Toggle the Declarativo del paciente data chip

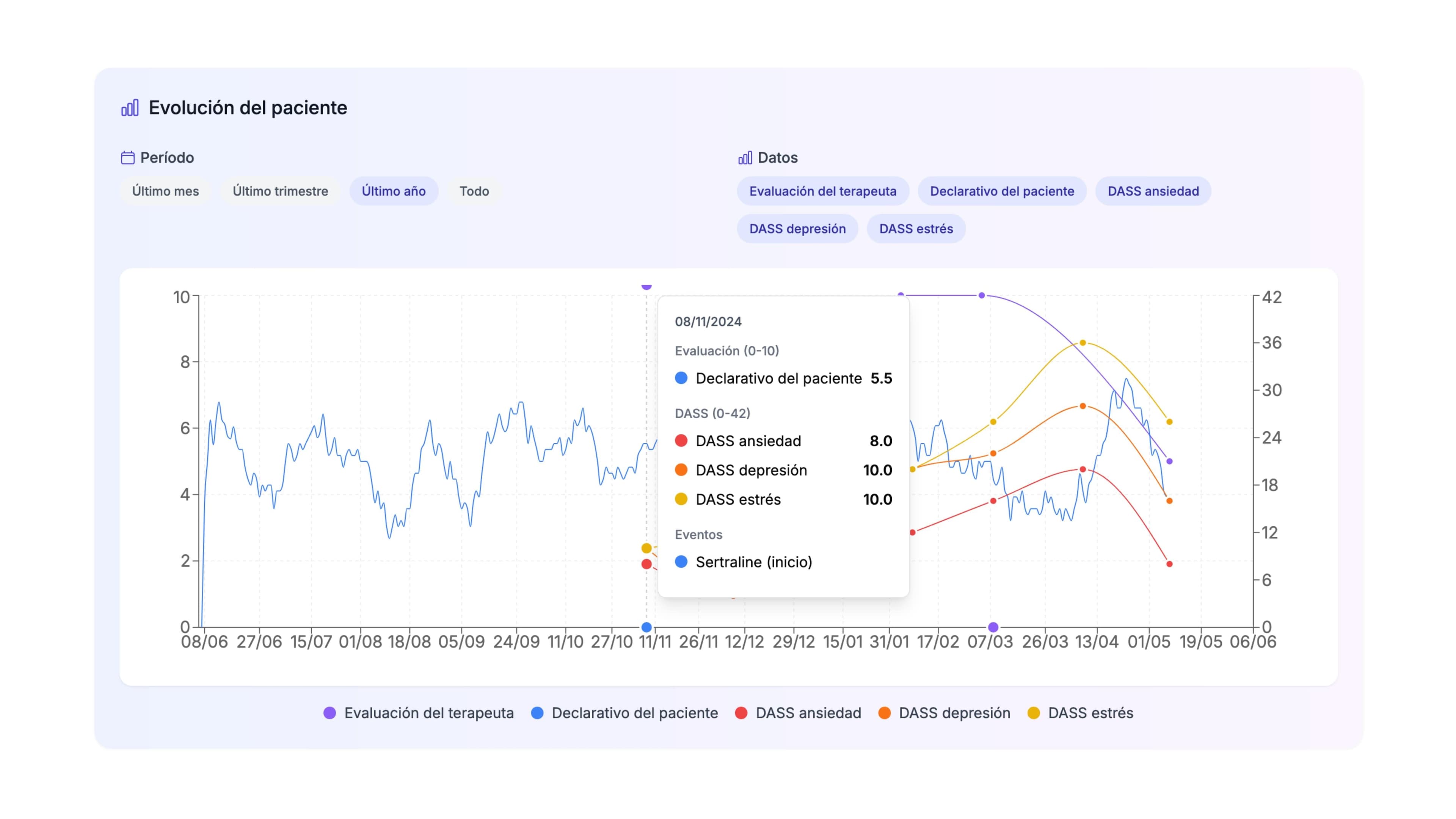point(1002,191)
